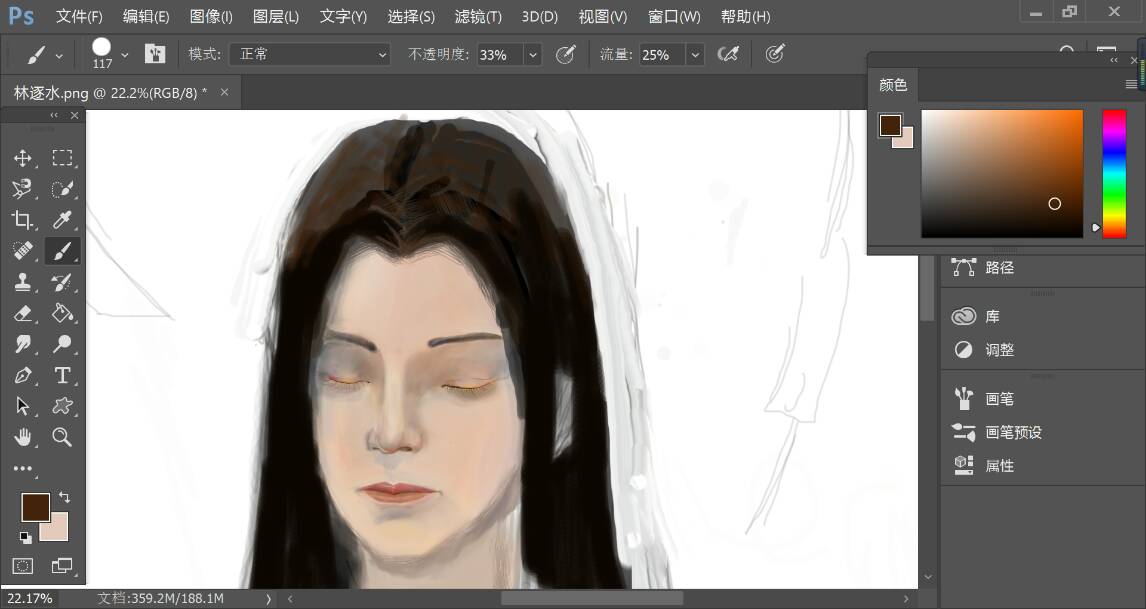Swap foreground and background colors arrow
1146x609 pixels.
pyautogui.click(x=64, y=497)
